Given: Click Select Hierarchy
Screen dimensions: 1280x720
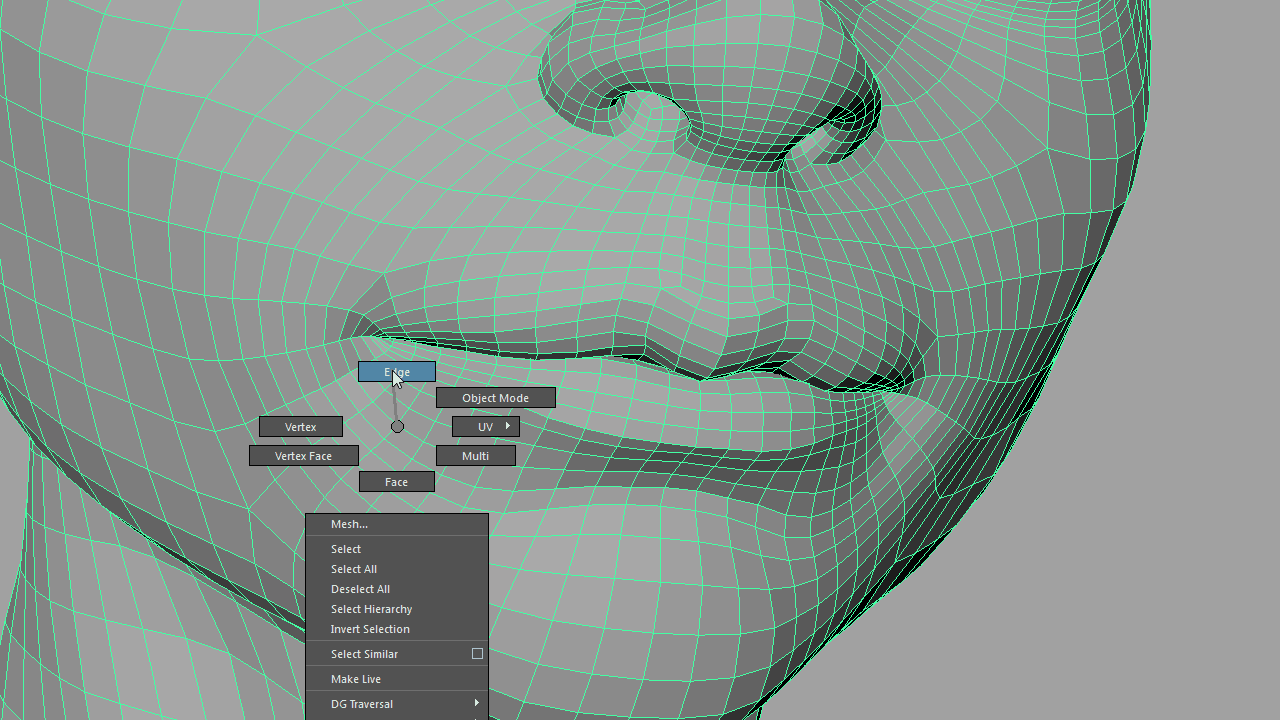Looking at the screenshot, I should tap(397, 609).
